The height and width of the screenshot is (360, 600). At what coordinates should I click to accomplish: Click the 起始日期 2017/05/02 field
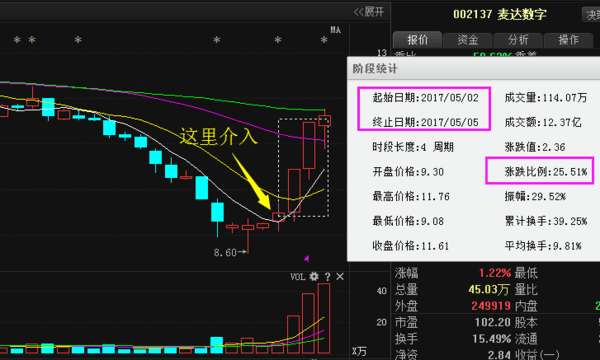point(425,98)
